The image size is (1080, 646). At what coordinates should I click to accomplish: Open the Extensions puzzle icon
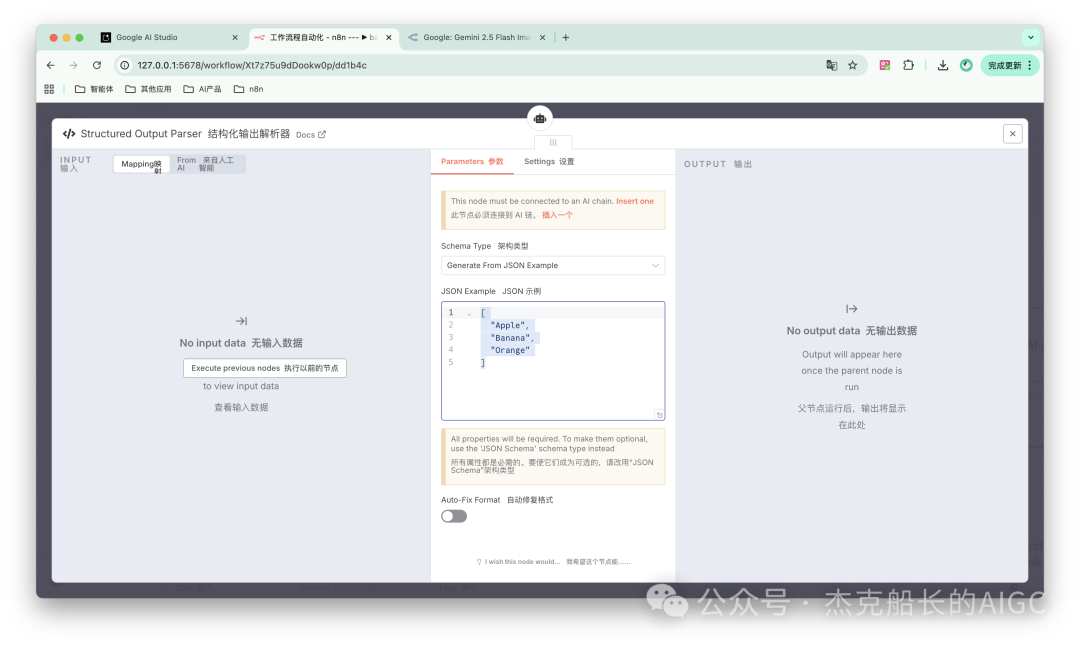908,65
